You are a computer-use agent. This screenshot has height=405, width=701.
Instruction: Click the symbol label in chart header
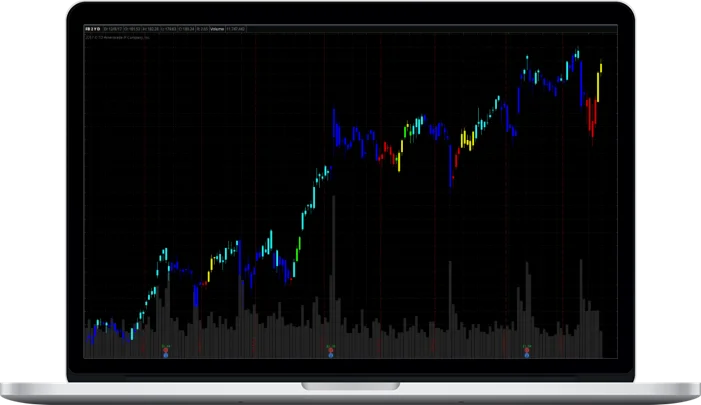[x=94, y=30]
